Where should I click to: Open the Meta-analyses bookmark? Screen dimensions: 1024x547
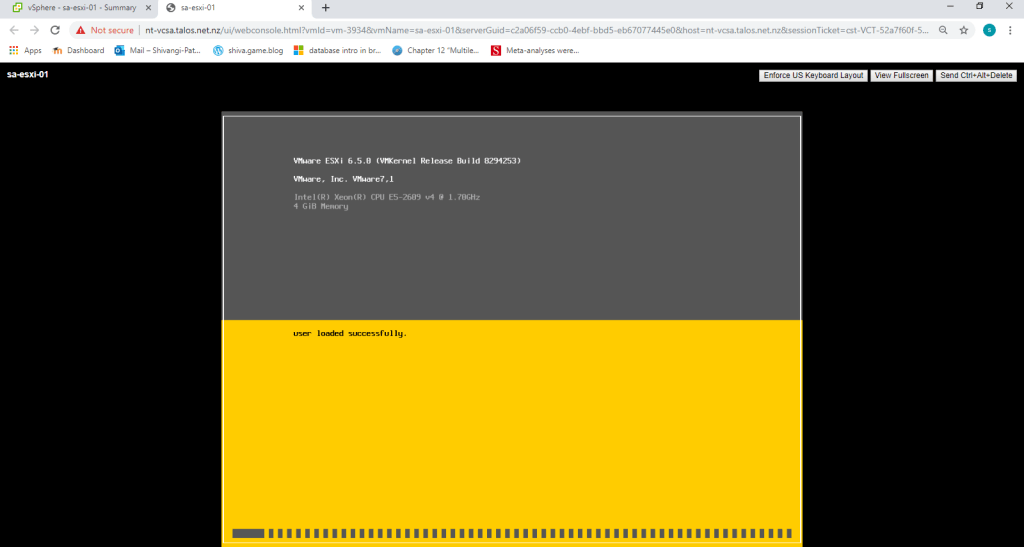click(535, 50)
